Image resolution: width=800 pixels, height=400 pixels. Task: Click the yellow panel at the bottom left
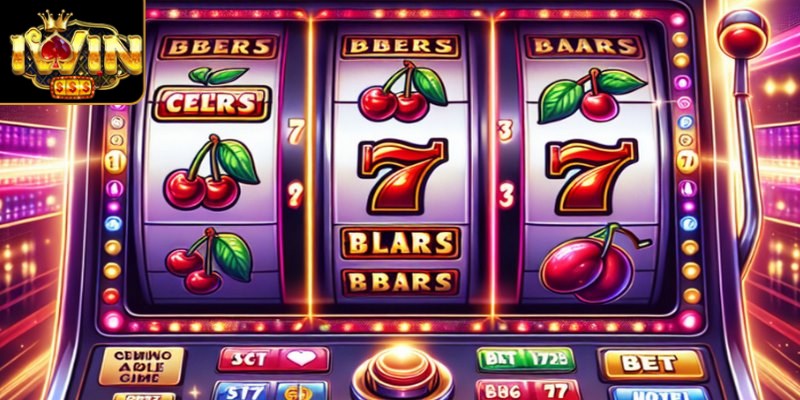point(141,366)
